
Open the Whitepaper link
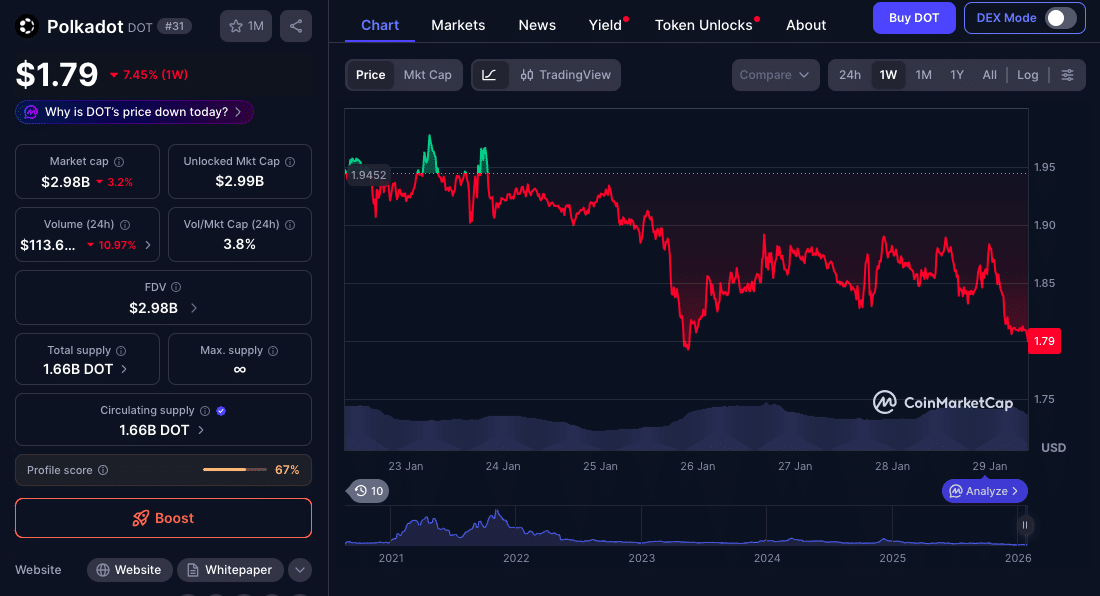pos(230,570)
